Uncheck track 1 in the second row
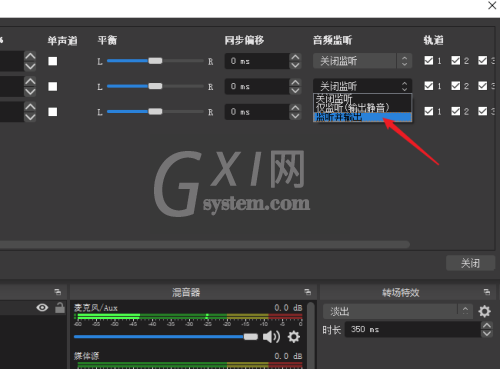The width and height of the screenshot is (500, 369). coord(429,86)
